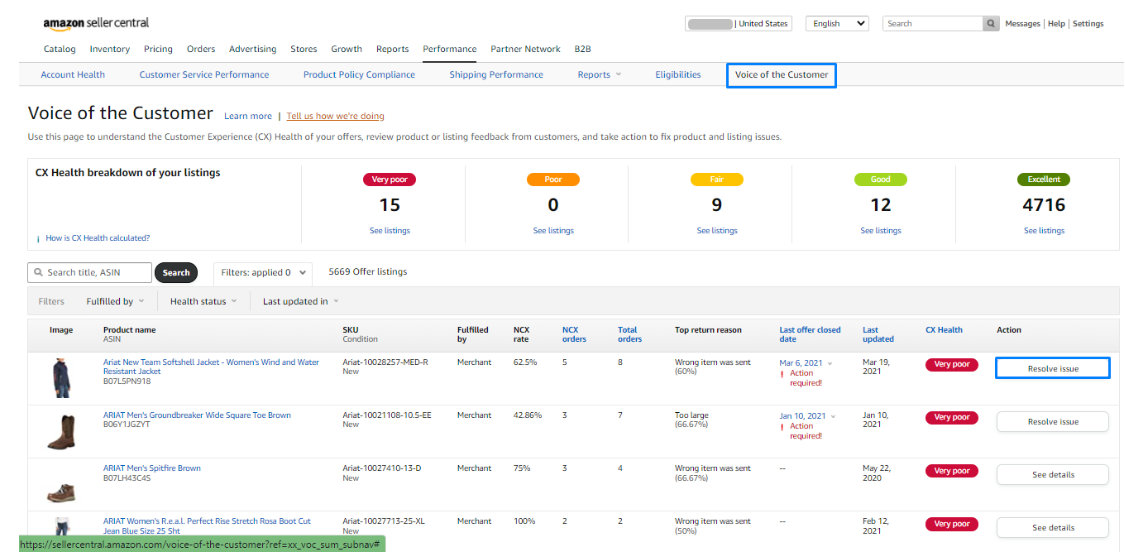Image resolution: width=1125 pixels, height=559 pixels.
Task: Open the Groundbreaker boot product image
Action: coord(61,431)
